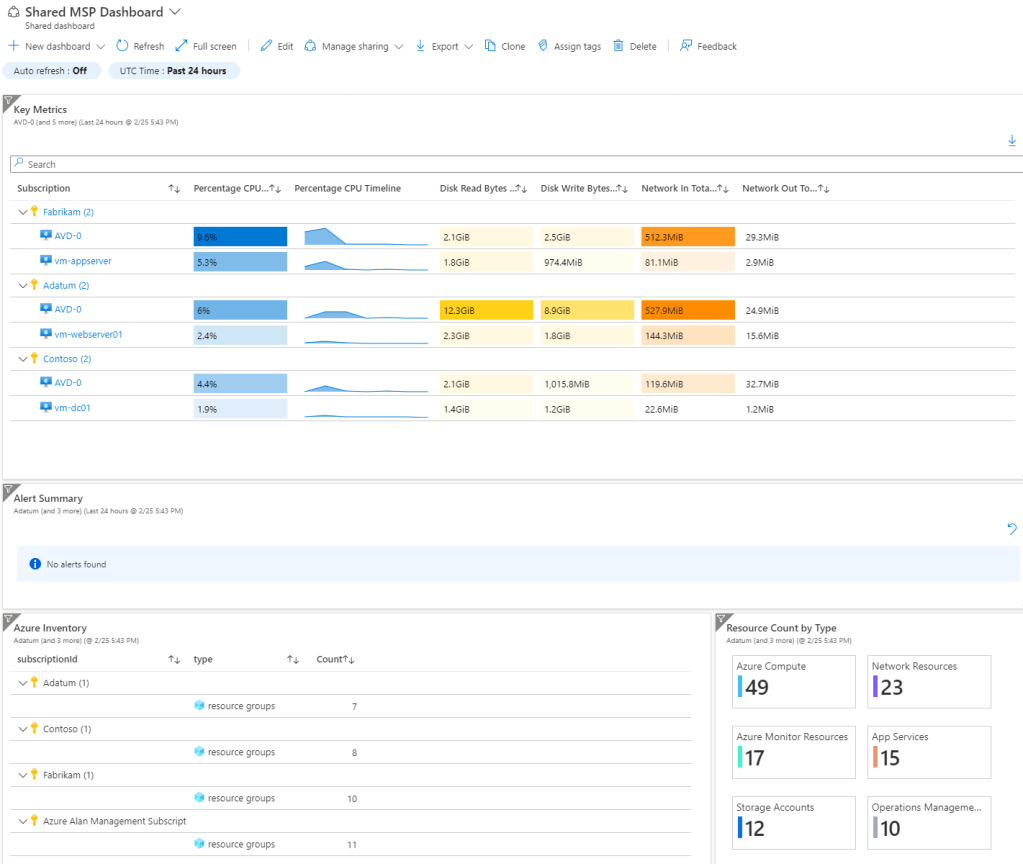The width and height of the screenshot is (1023, 864).
Task: Delete the dashboard via trash icon
Action: click(x=618, y=46)
